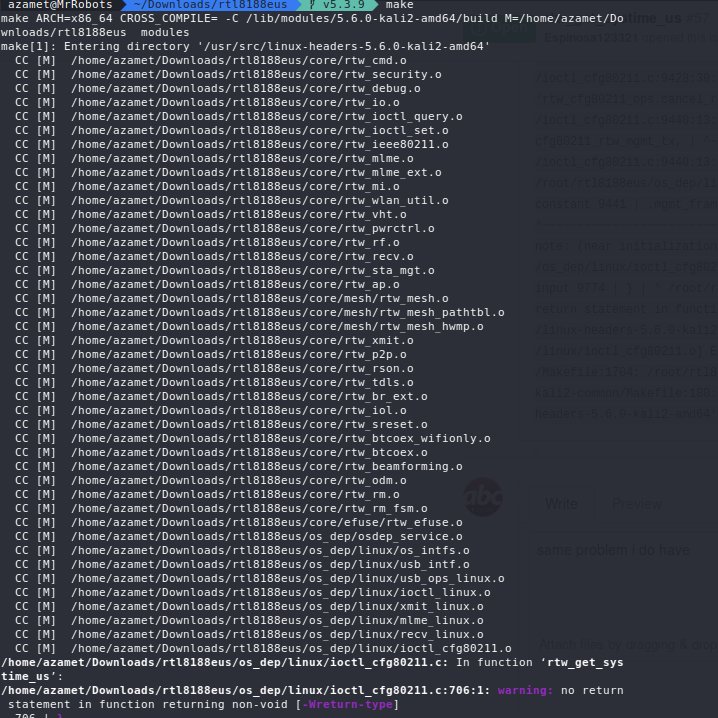
Task: Select the rtw_rson.o compile line
Action: coord(214,369)
